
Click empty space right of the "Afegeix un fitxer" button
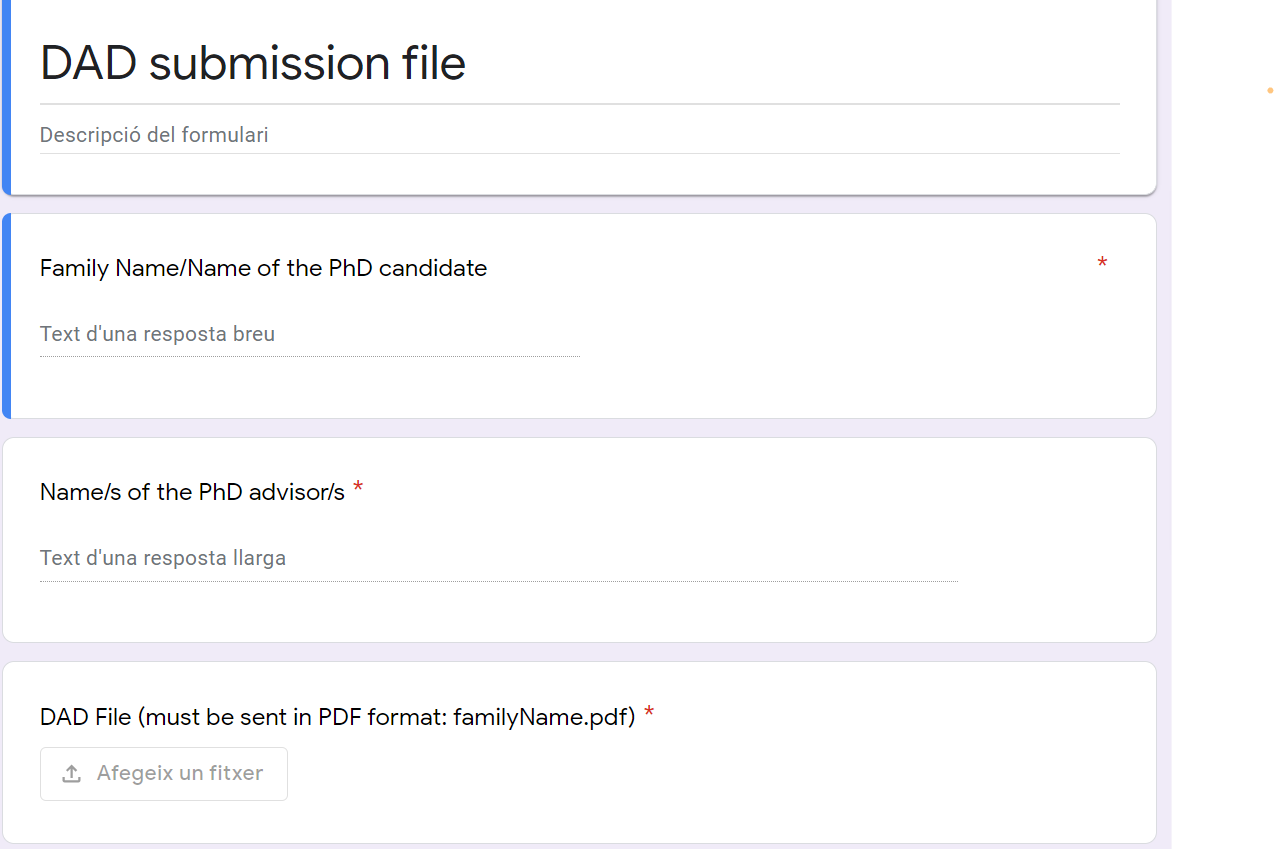(700, 774)
